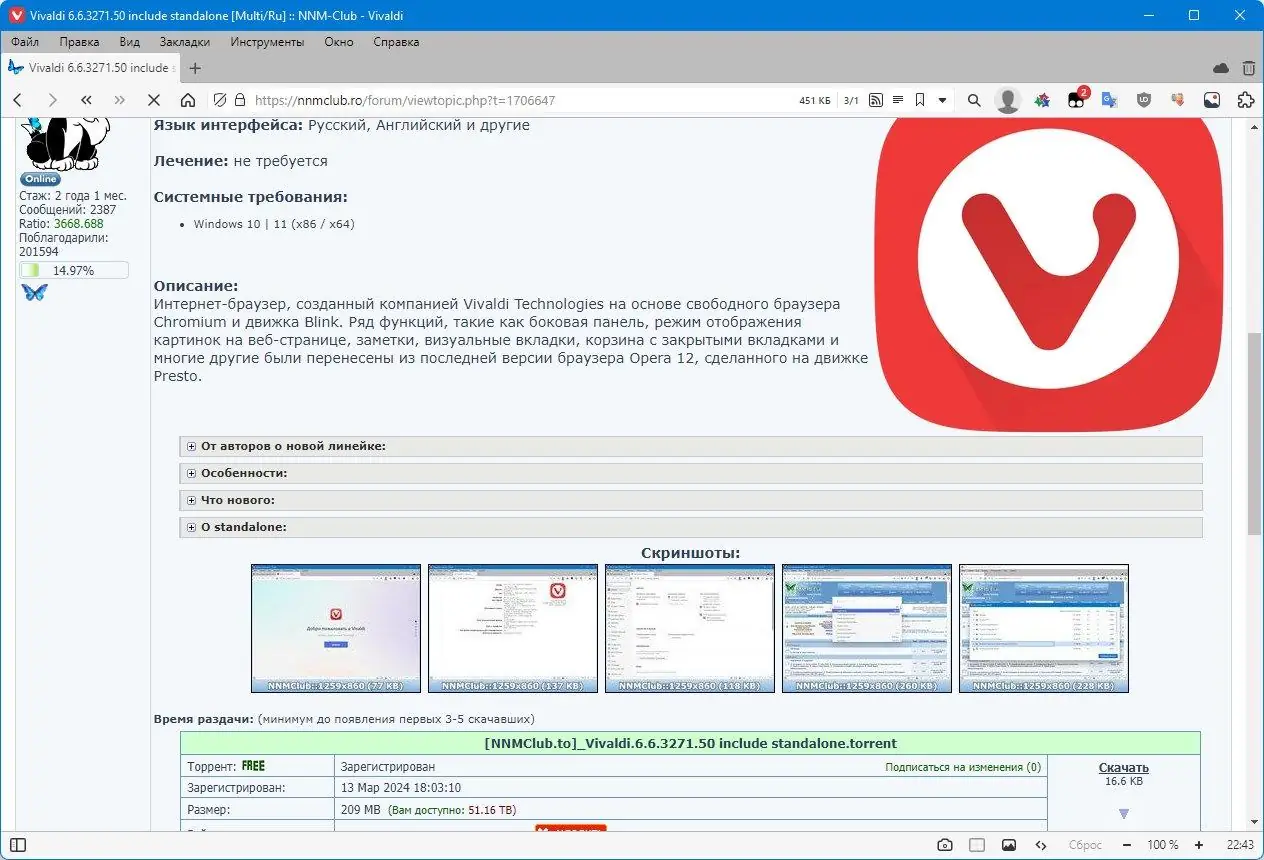Click the padlock site info icon
The image size is (1264, 860).
(239, 100)
